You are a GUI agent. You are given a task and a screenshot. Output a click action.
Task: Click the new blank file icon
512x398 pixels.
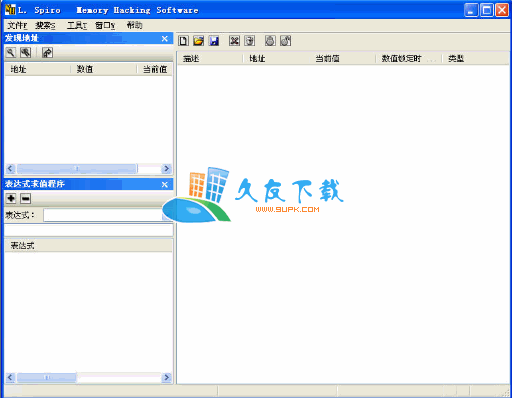(183, 41)
